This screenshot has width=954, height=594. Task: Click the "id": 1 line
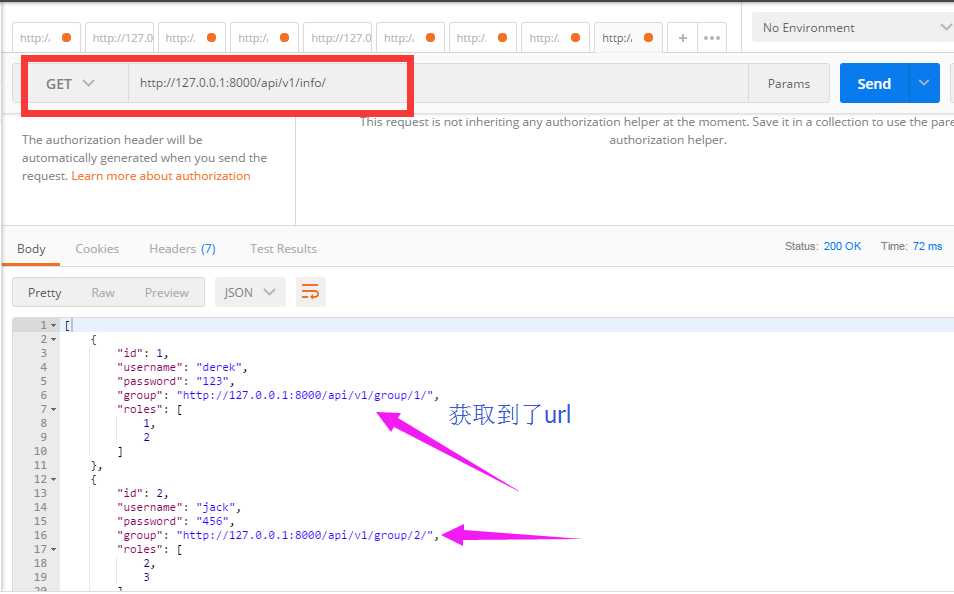(x=142, y=354)
